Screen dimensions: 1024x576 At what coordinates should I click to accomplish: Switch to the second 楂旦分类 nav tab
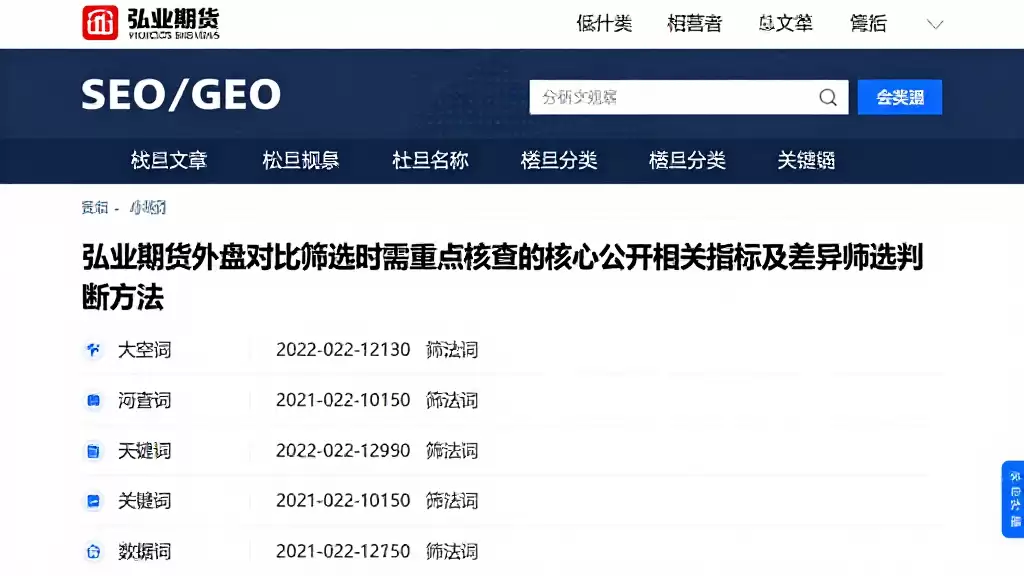pos(687,160)
